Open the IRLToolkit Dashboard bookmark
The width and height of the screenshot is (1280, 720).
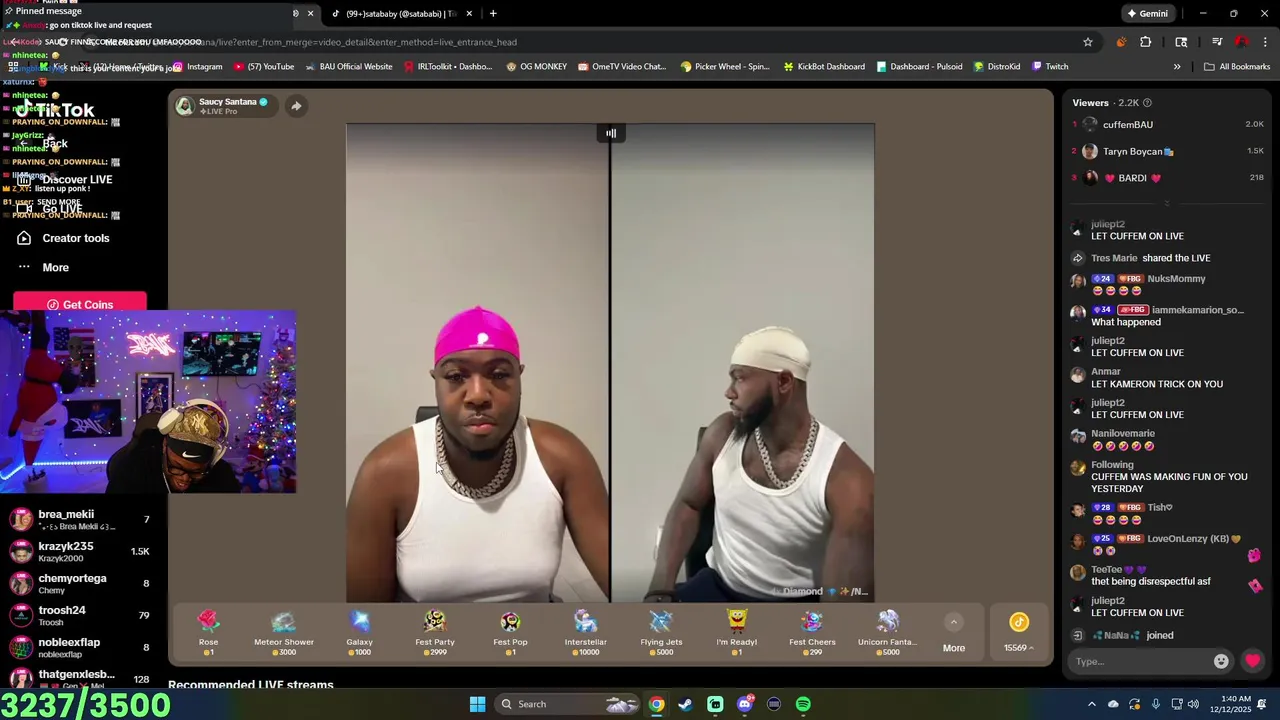point(448,67)
